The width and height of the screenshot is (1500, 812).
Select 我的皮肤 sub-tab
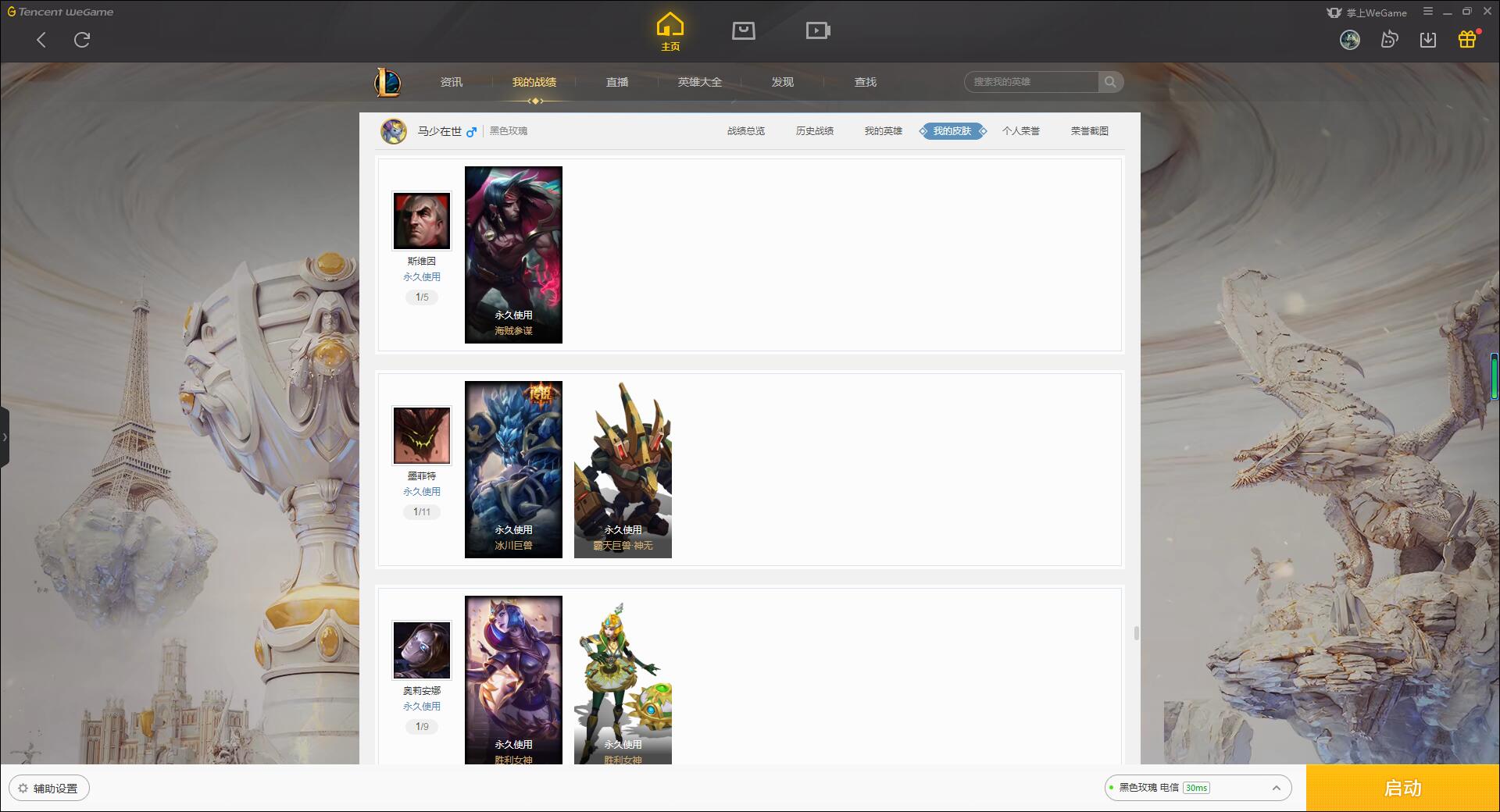(952, 131)
